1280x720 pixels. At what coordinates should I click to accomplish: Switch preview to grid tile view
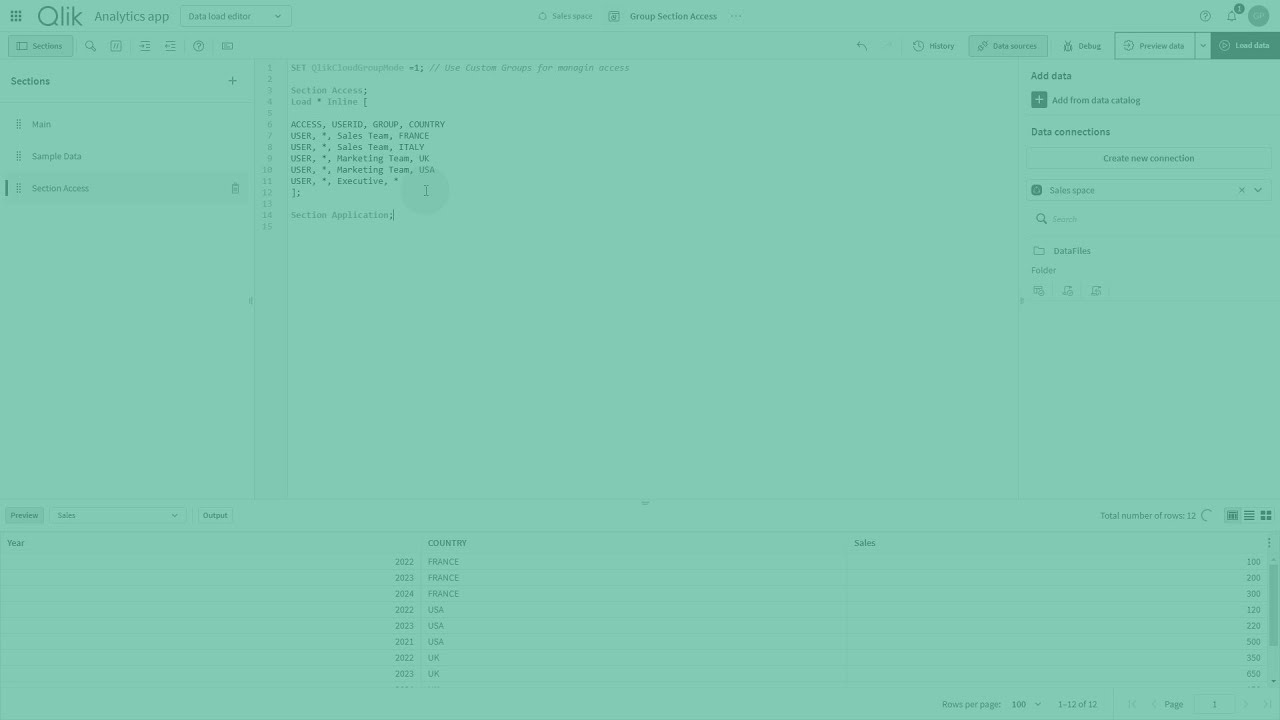coord(1266,516)
